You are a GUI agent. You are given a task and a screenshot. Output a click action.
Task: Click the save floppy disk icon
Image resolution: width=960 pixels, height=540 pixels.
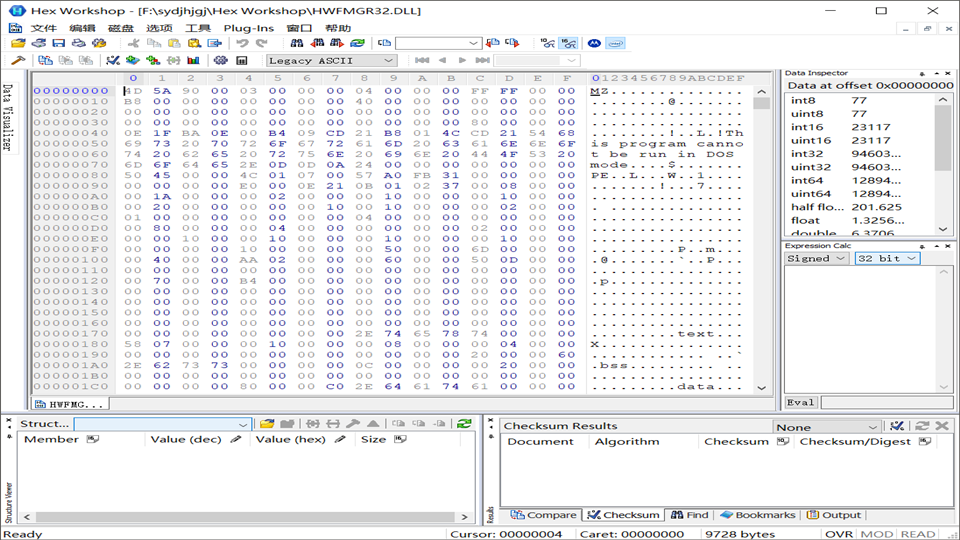[58, 43]
